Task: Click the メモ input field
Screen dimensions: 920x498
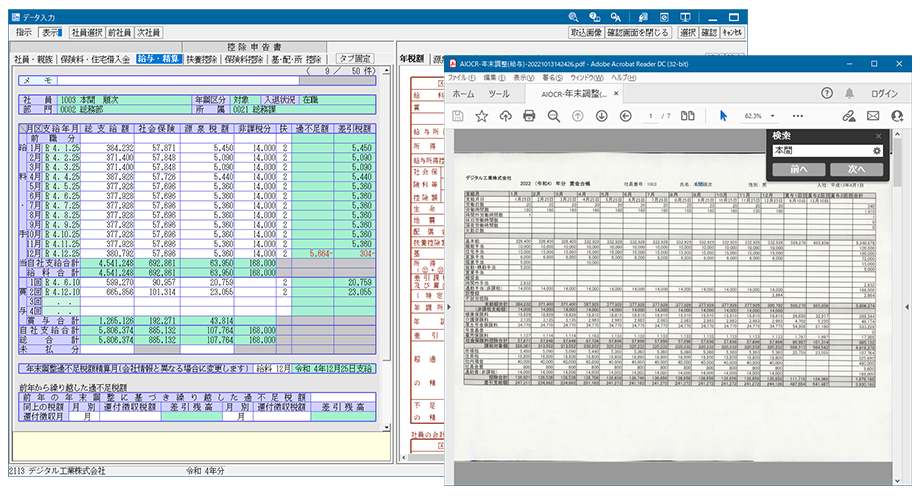Action: (178, 80)
